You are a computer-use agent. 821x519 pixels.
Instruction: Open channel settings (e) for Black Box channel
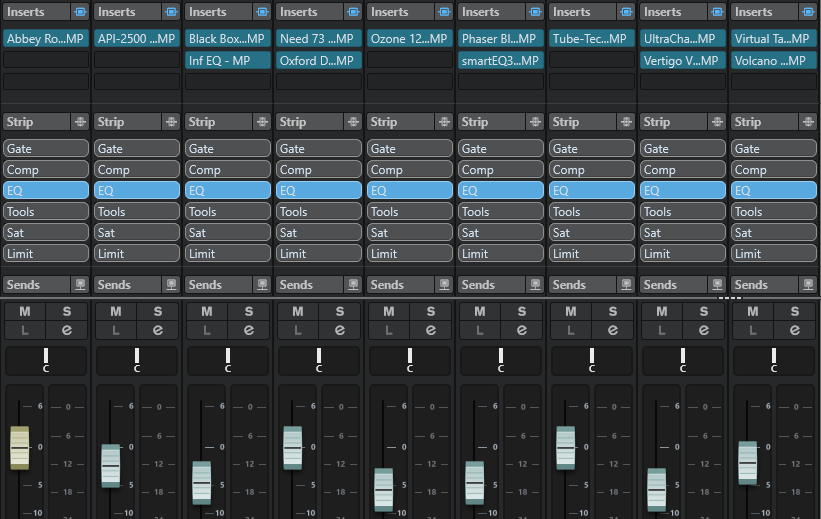[249, 330]
